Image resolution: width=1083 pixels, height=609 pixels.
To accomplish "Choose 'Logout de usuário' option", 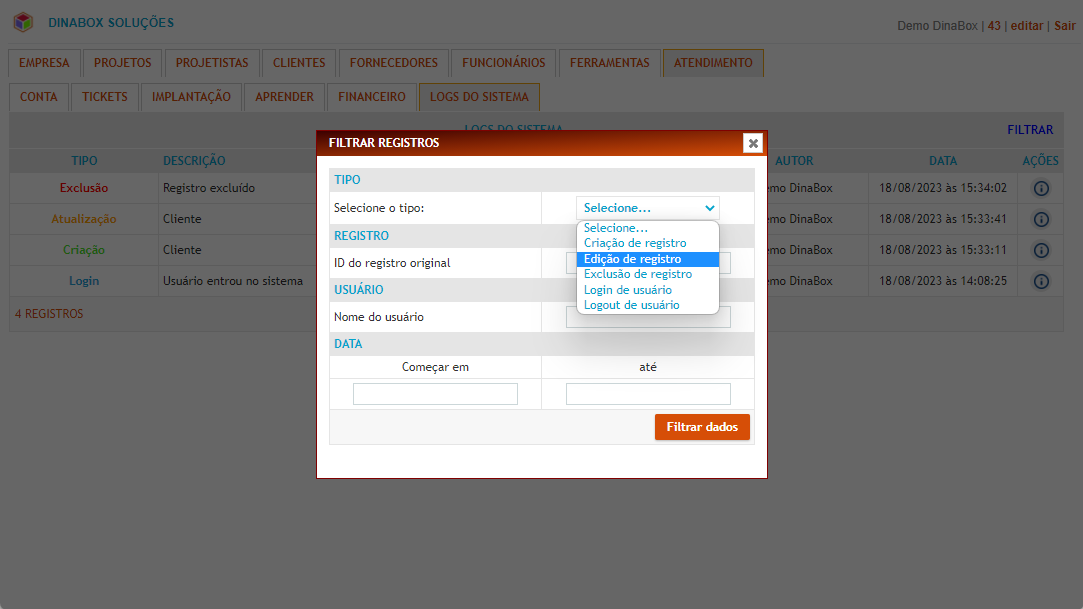I will (631, 305).
